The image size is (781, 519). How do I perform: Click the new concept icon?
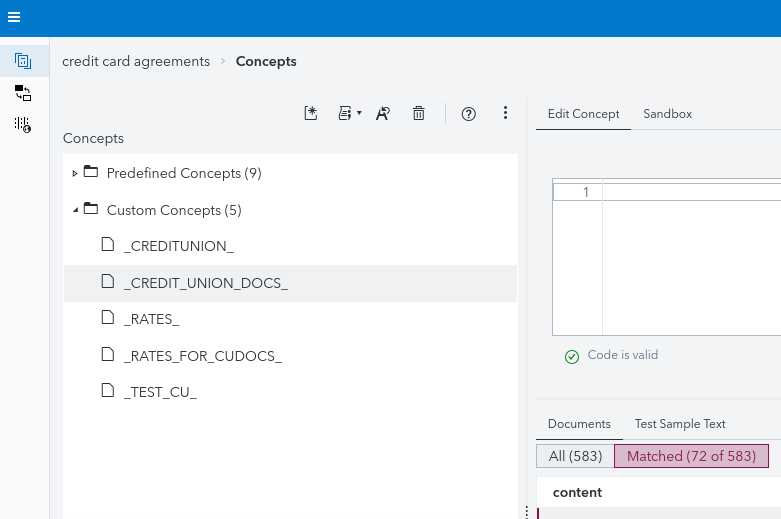[x=311, y=113]
